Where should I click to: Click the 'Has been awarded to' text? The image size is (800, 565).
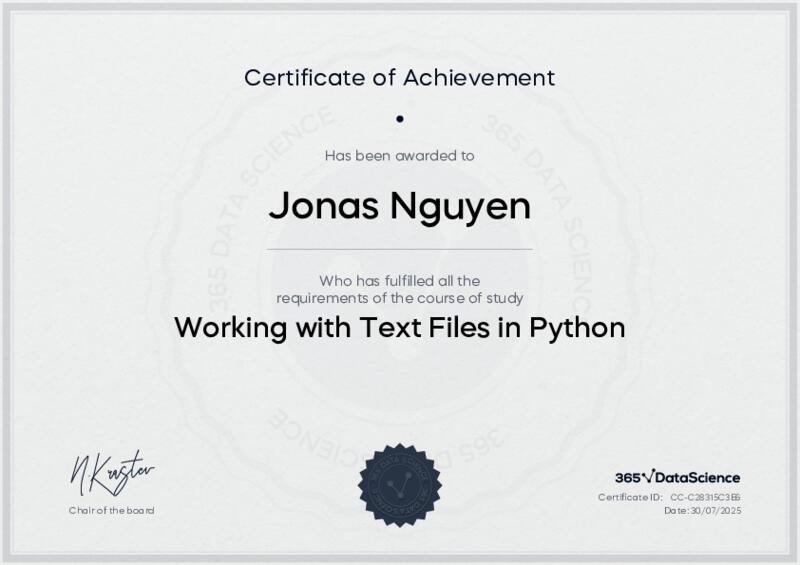point(399,155)
